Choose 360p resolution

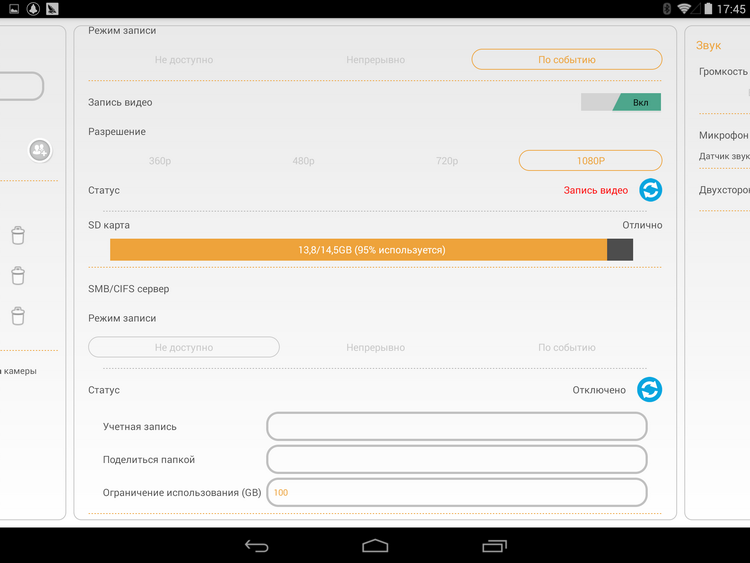[160, 161]
